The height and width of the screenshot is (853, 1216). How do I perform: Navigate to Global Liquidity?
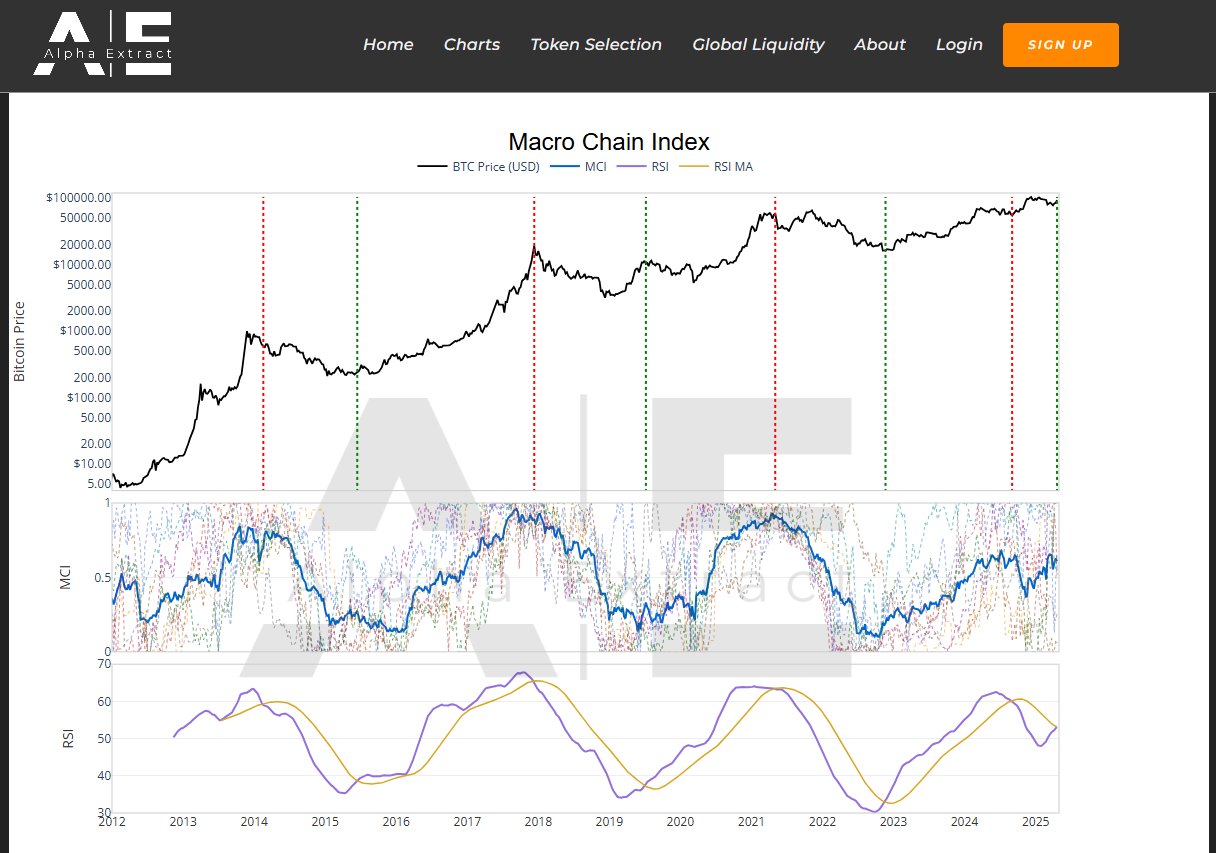[758, 44]
